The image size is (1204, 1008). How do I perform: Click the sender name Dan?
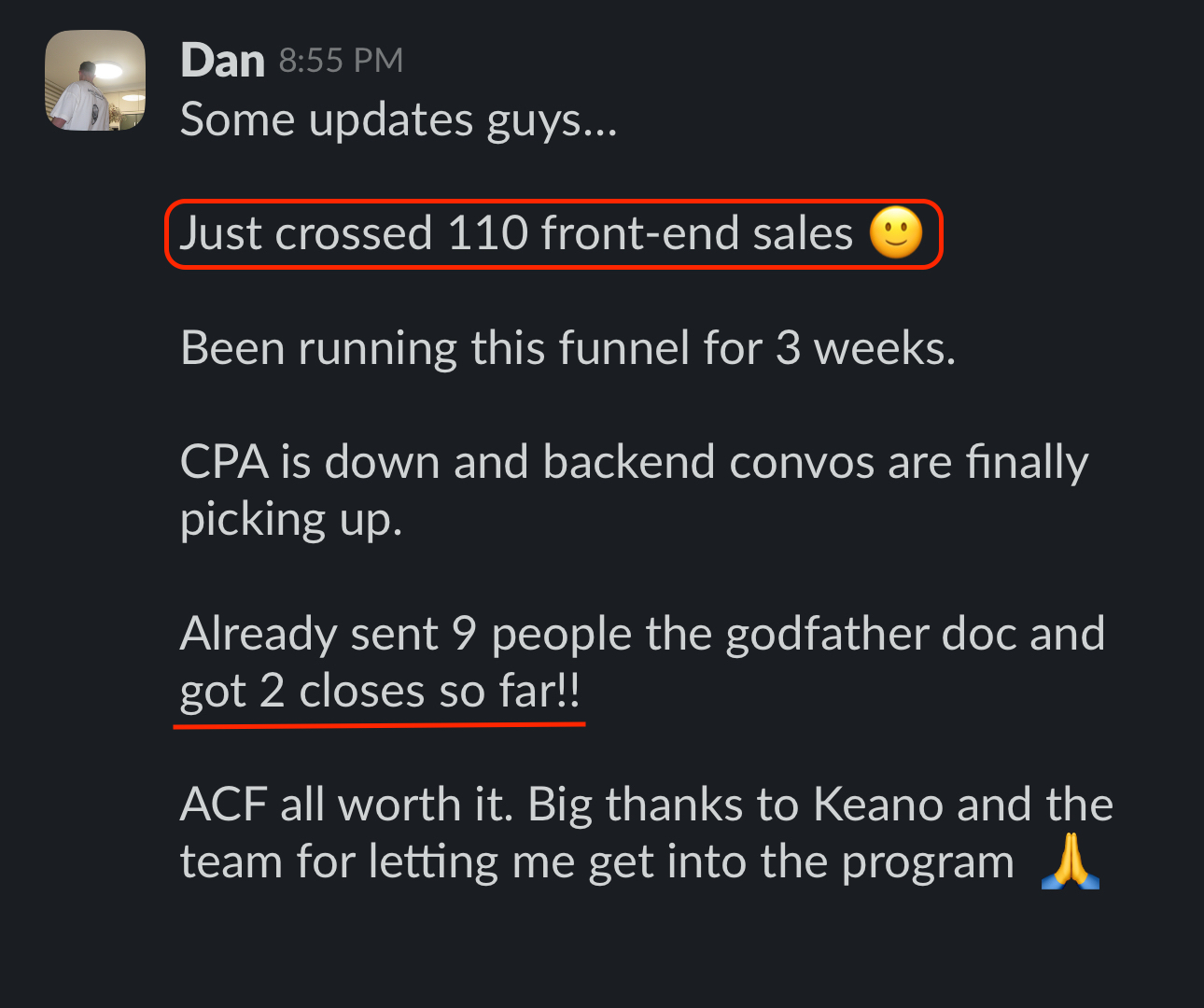[222, 61]
